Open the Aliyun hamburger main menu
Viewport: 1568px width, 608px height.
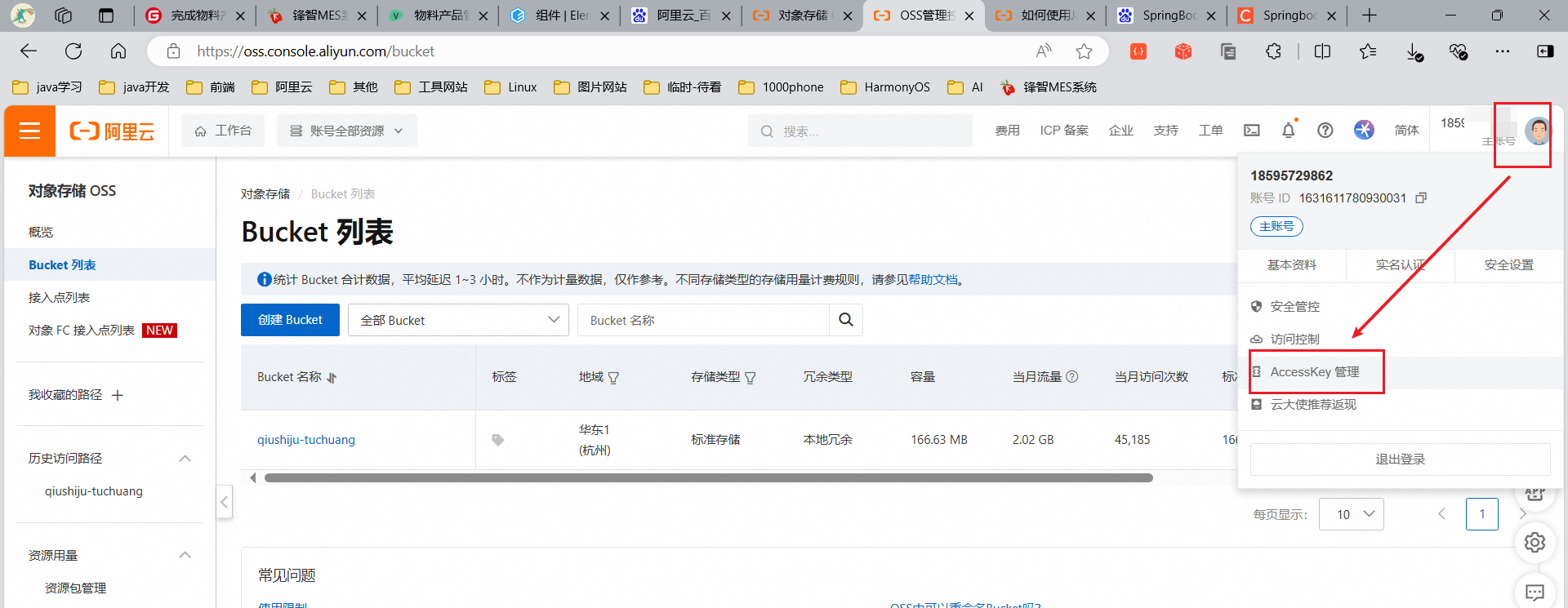click(x=29, y=131)
